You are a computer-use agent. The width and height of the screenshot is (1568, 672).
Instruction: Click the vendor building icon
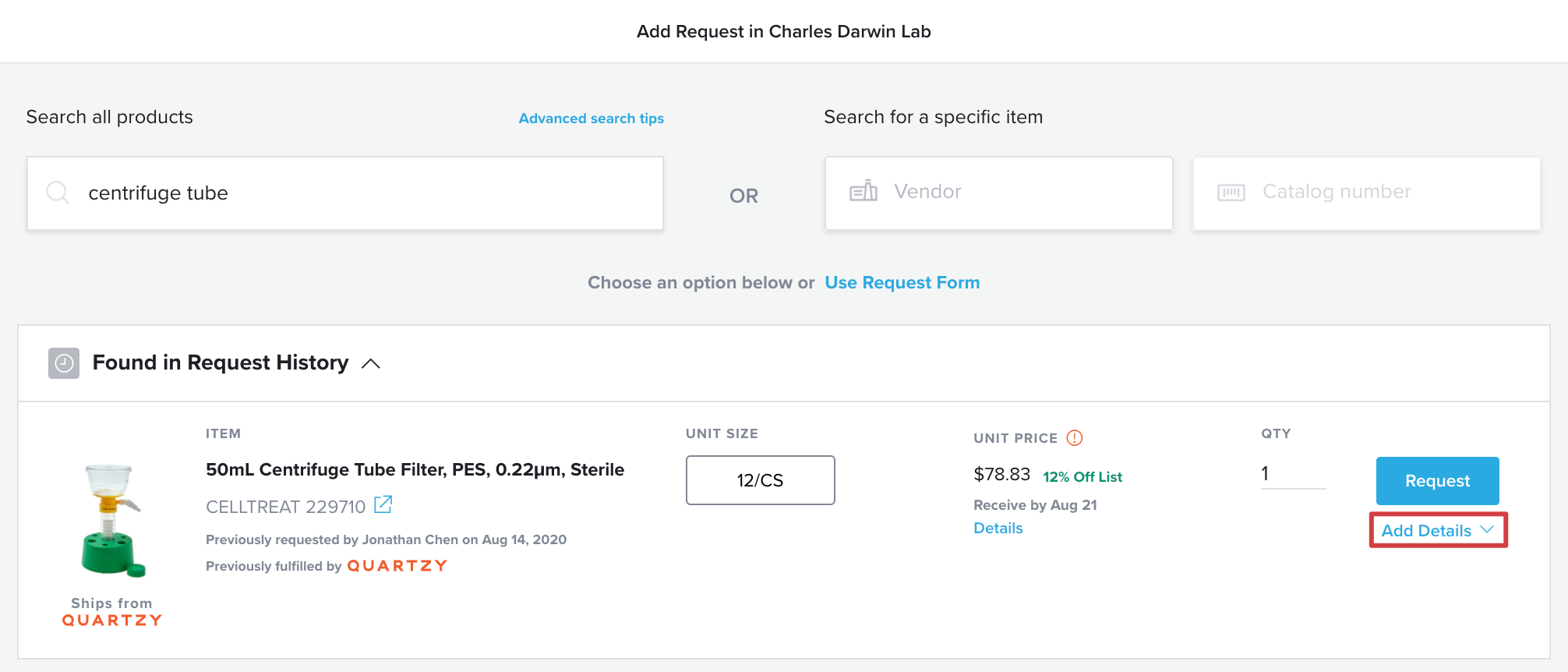863,191
